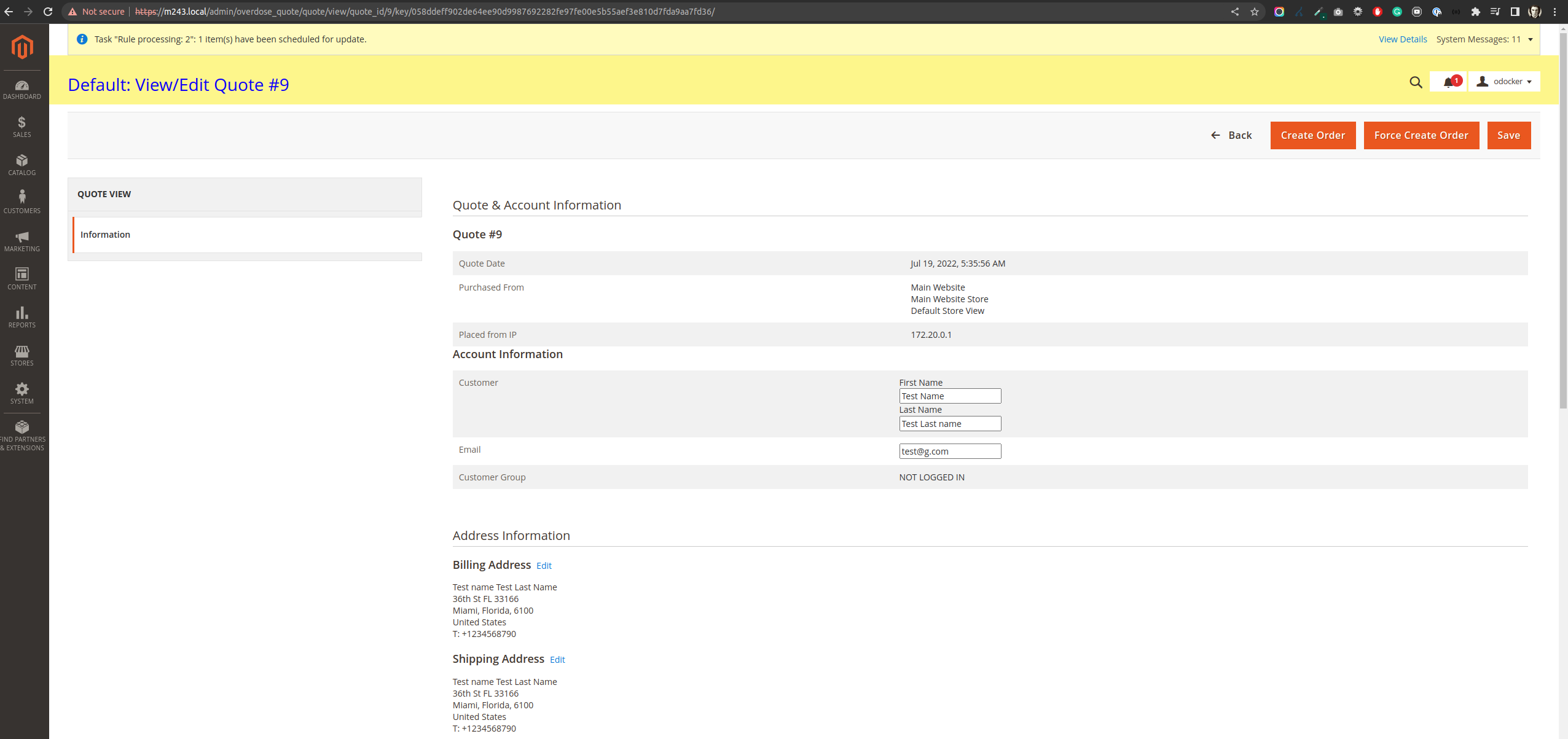This screenshot has width=1568, height=739.
Task: Open the View Details link
Action: tap(1403, 39)
